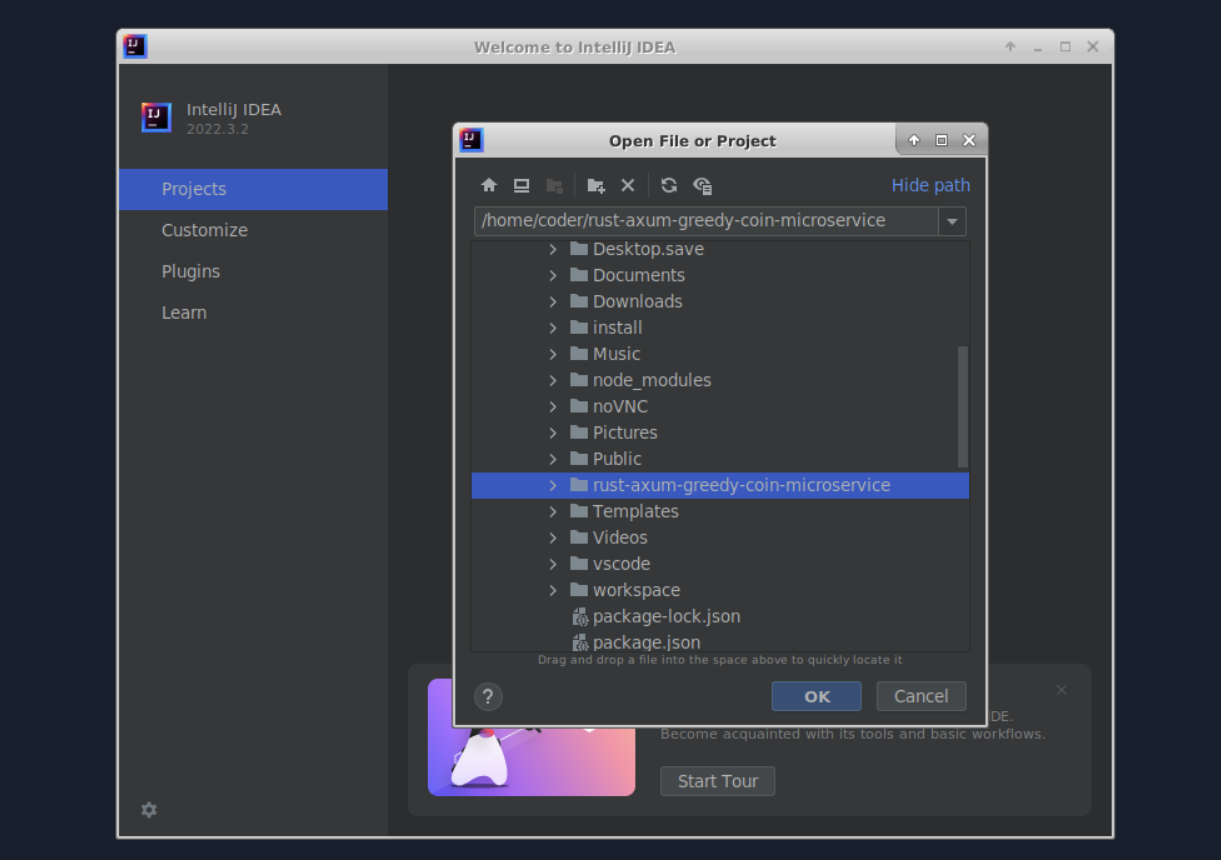Click the Hide path link
This screenshot has height=860, width=1221.
931,185
